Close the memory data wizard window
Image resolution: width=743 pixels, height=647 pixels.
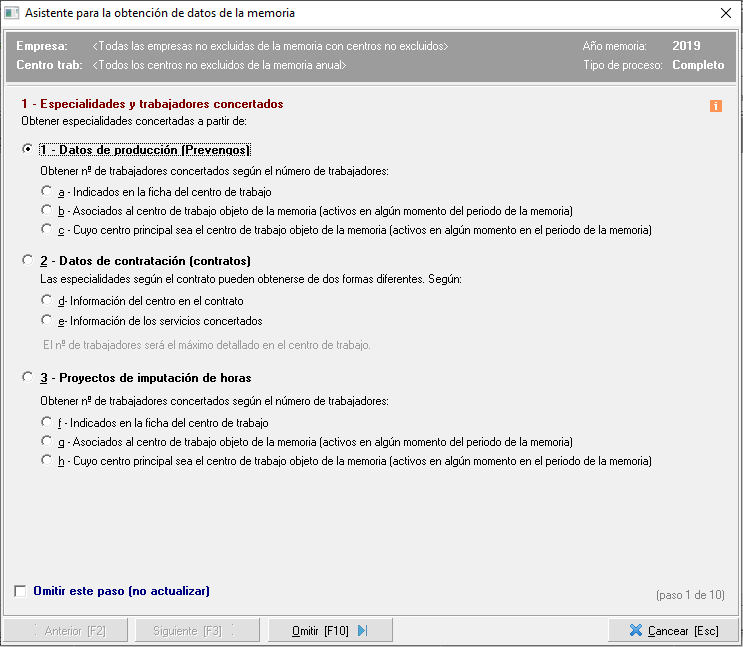pos(725,14)
